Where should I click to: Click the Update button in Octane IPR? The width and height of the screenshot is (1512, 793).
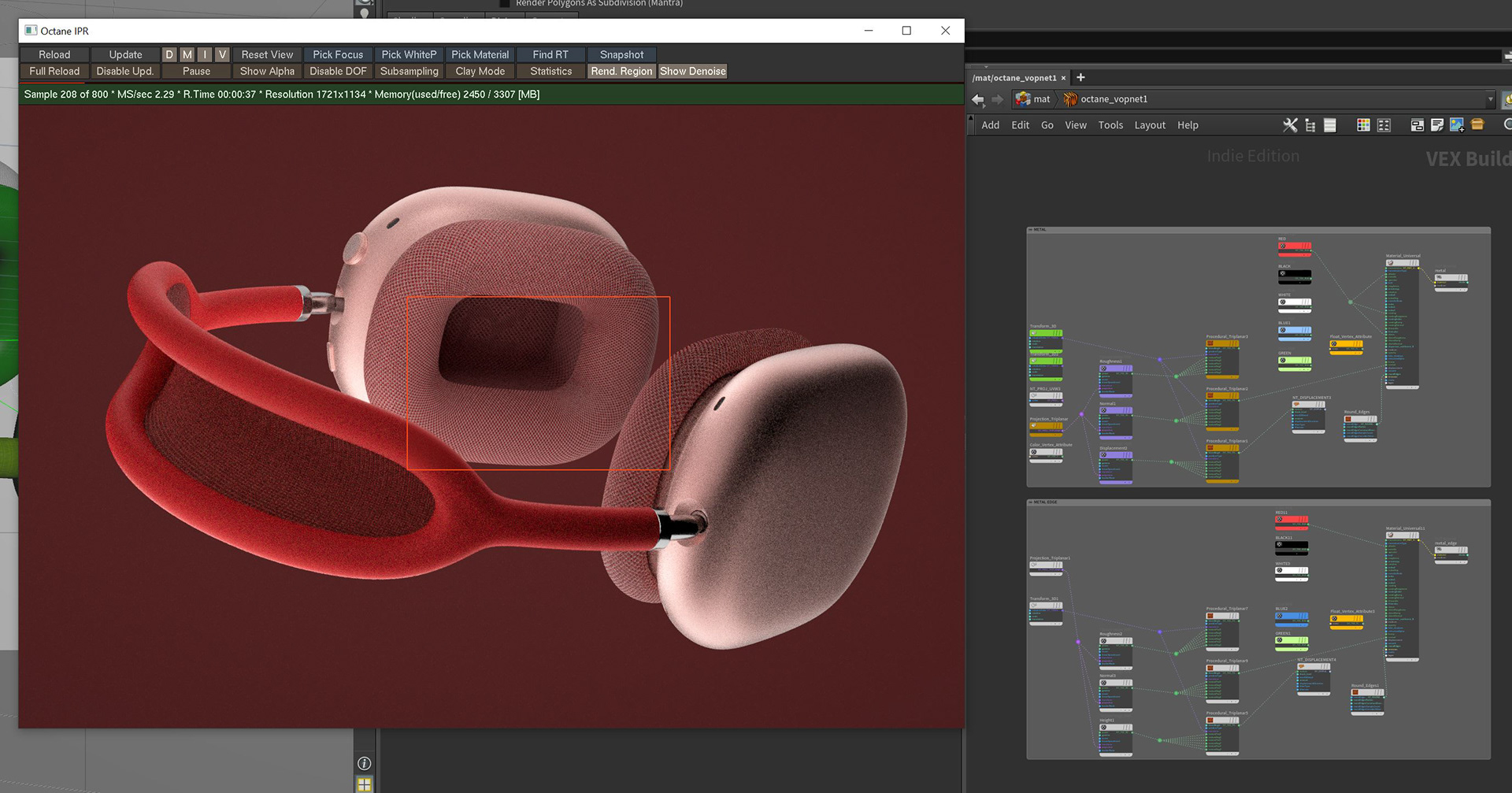click(x=125, y=54)
